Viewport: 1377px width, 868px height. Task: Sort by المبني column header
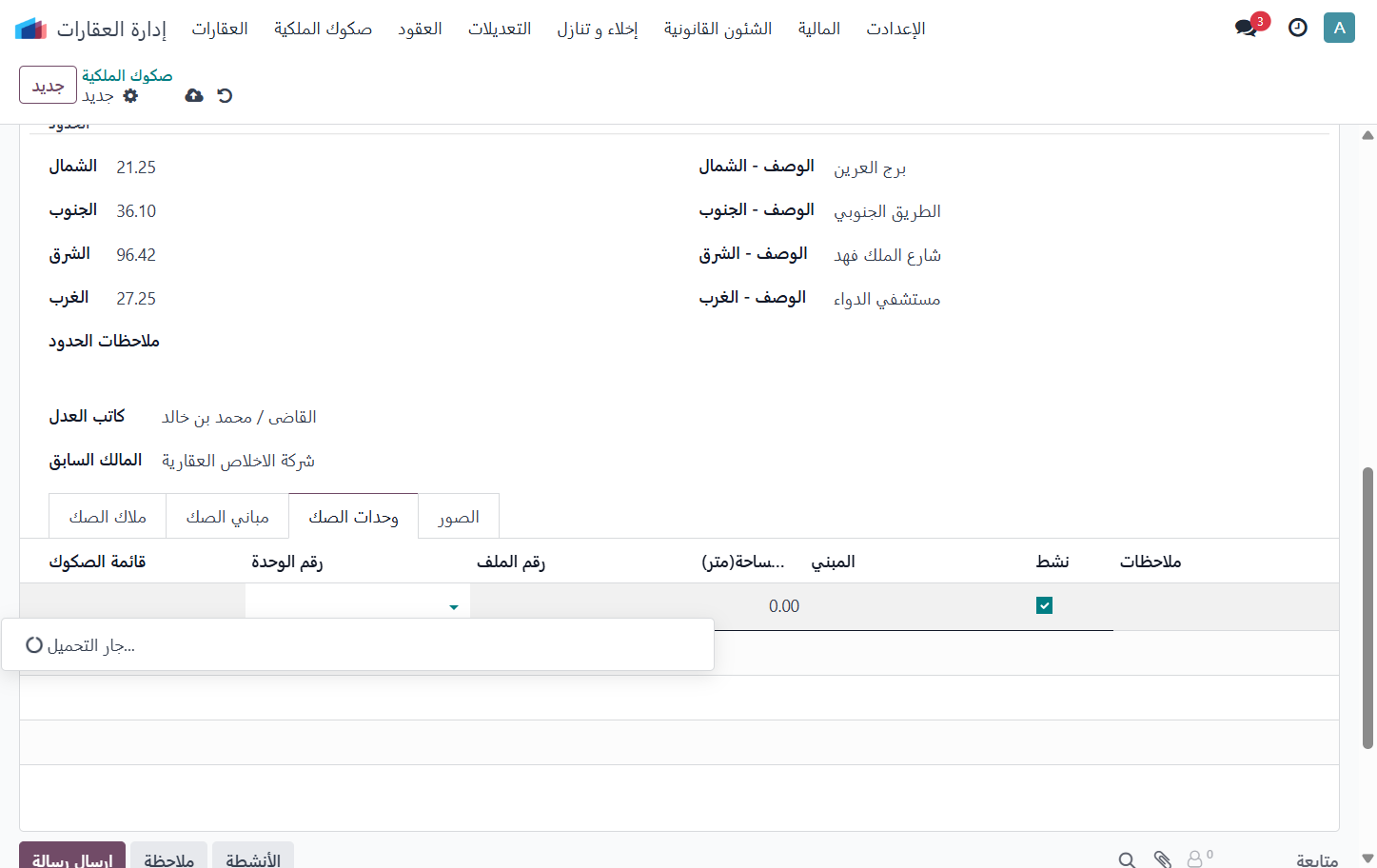(x=833, y=562)
